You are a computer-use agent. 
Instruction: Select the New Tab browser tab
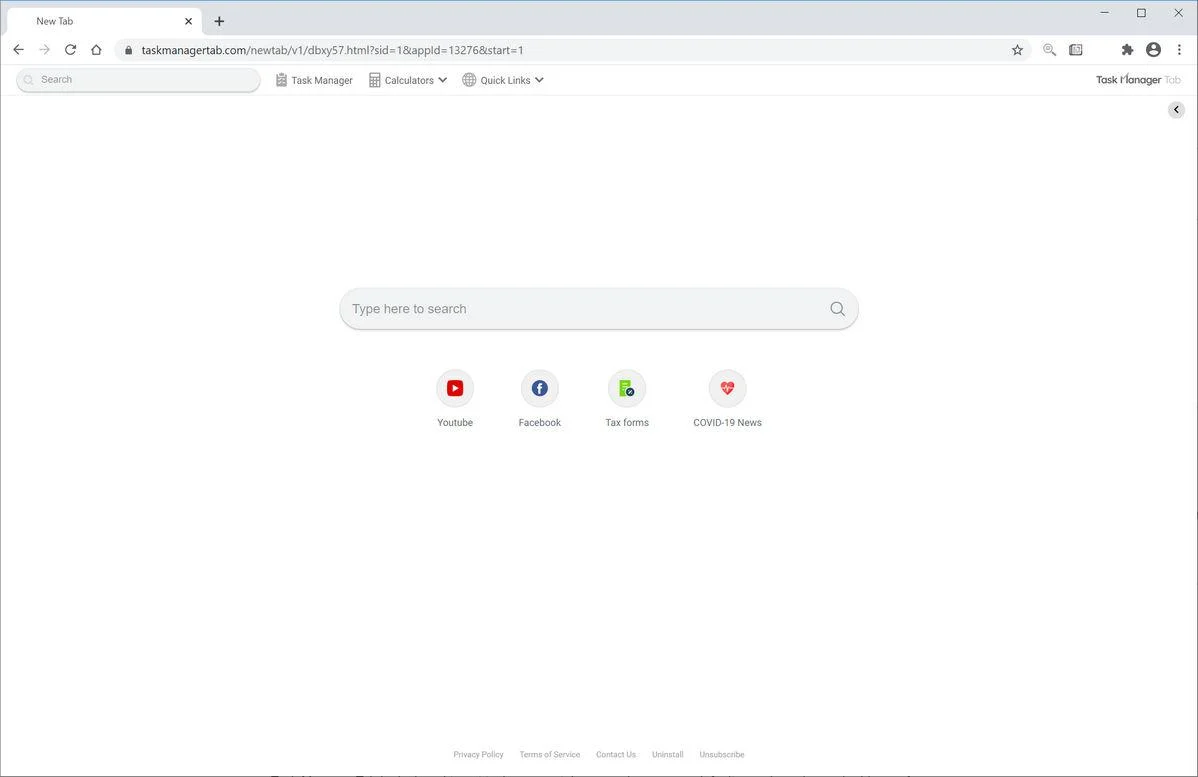pyautogui.click(x=105, y=21)
